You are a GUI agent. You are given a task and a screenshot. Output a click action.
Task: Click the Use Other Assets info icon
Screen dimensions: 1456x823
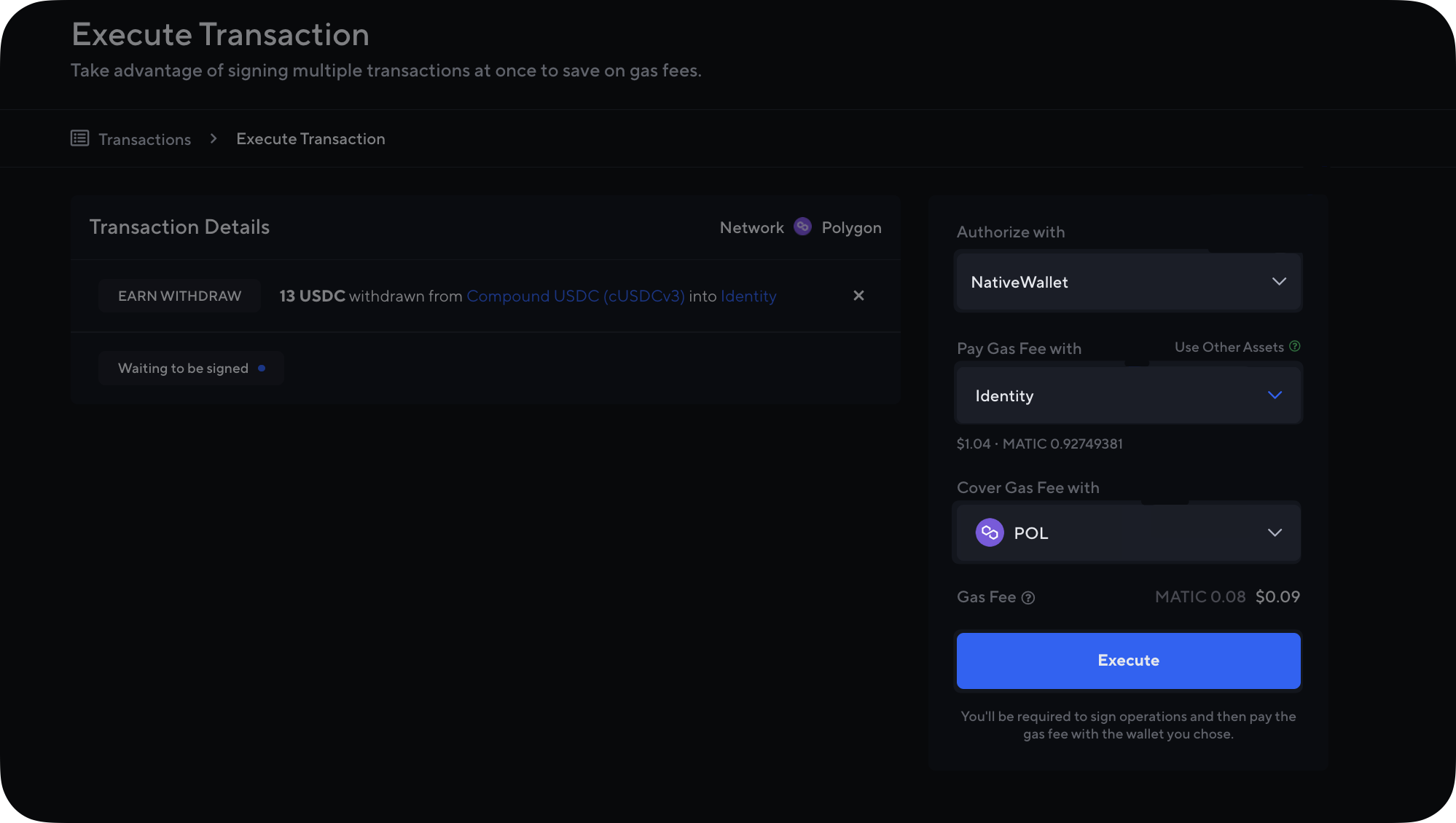click(1295, 347)
